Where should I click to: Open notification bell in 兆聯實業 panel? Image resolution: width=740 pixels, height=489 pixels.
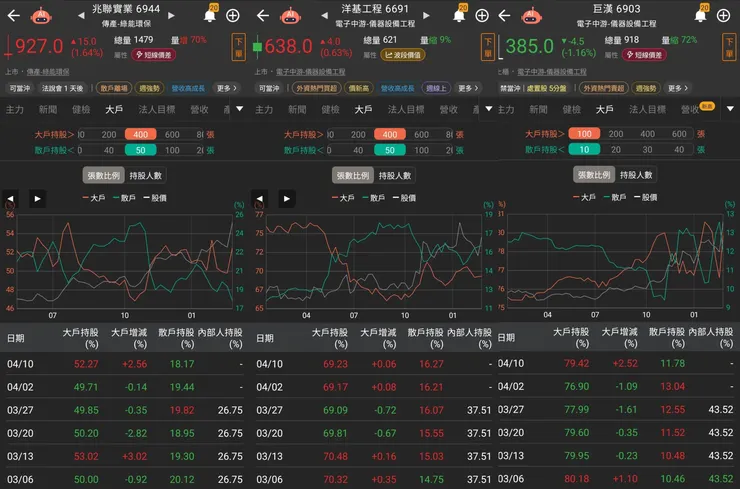point(210,15)
